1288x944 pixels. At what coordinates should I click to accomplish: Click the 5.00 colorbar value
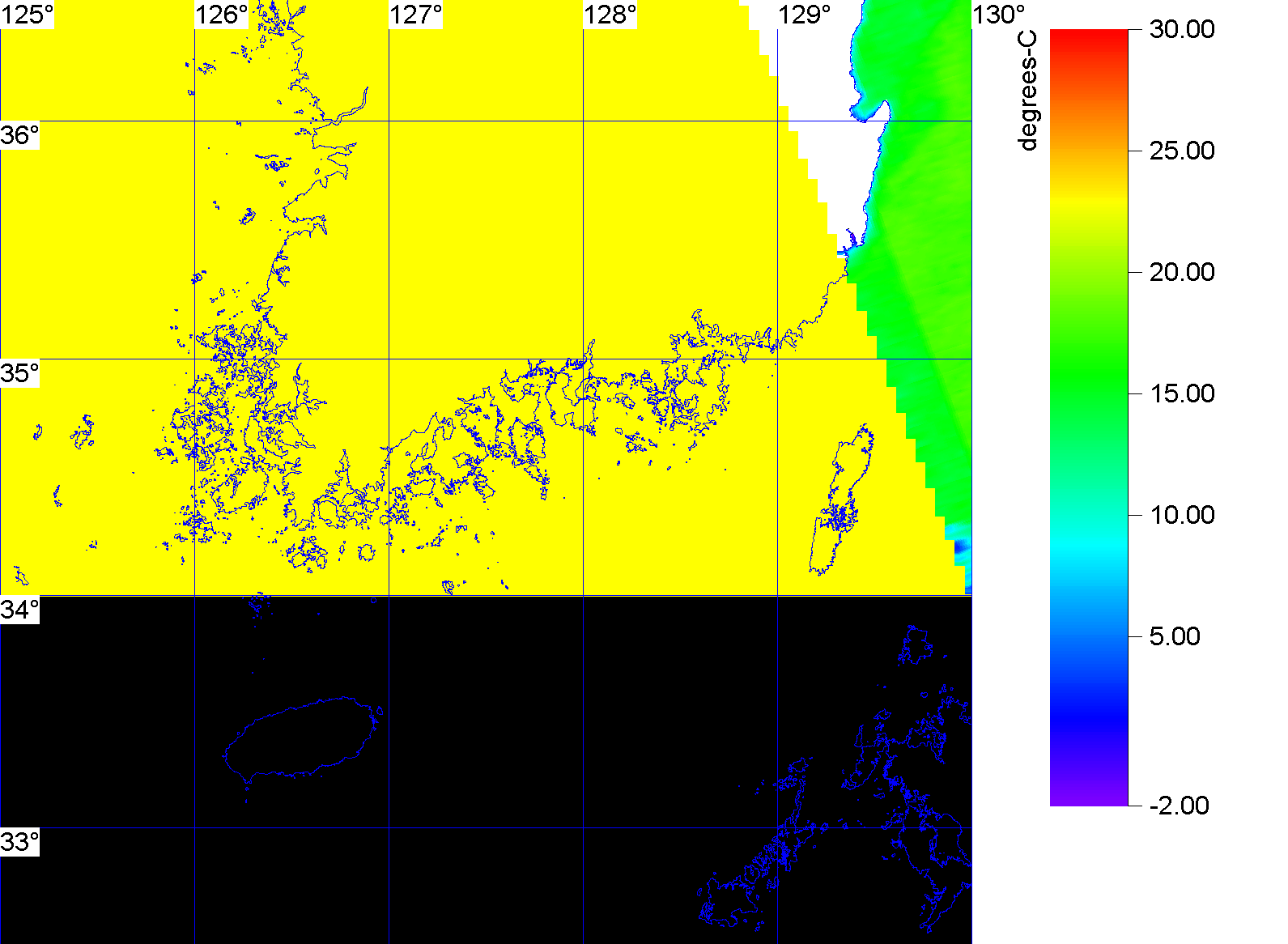click(x=1175, y=636)
